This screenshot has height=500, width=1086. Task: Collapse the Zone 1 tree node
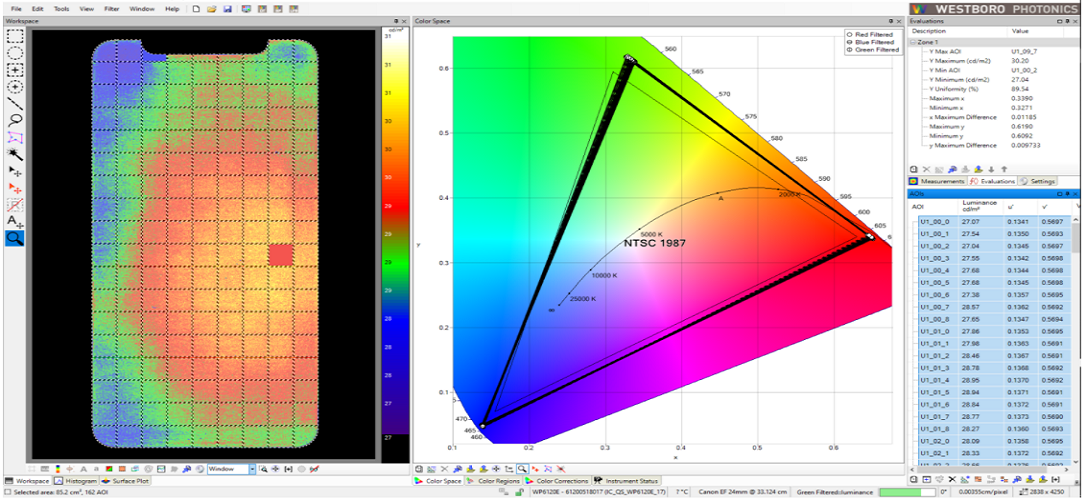click(x=916, y=41)
